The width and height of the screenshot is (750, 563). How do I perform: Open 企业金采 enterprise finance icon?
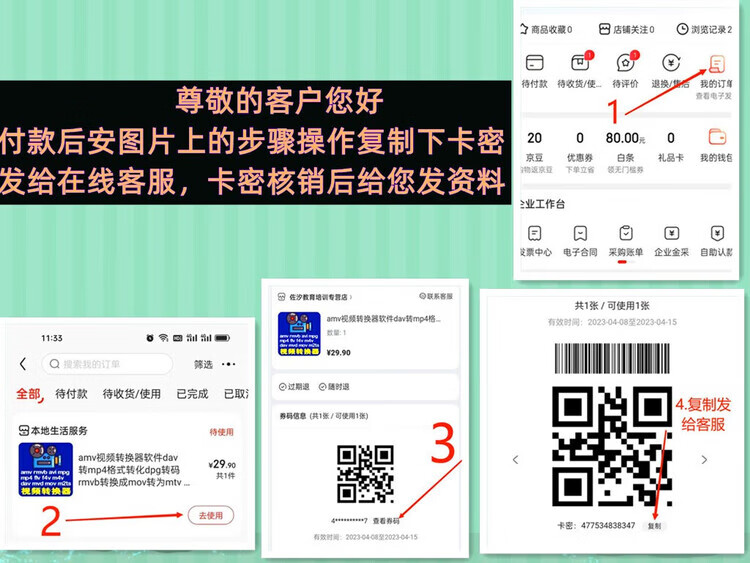(672, 233)
